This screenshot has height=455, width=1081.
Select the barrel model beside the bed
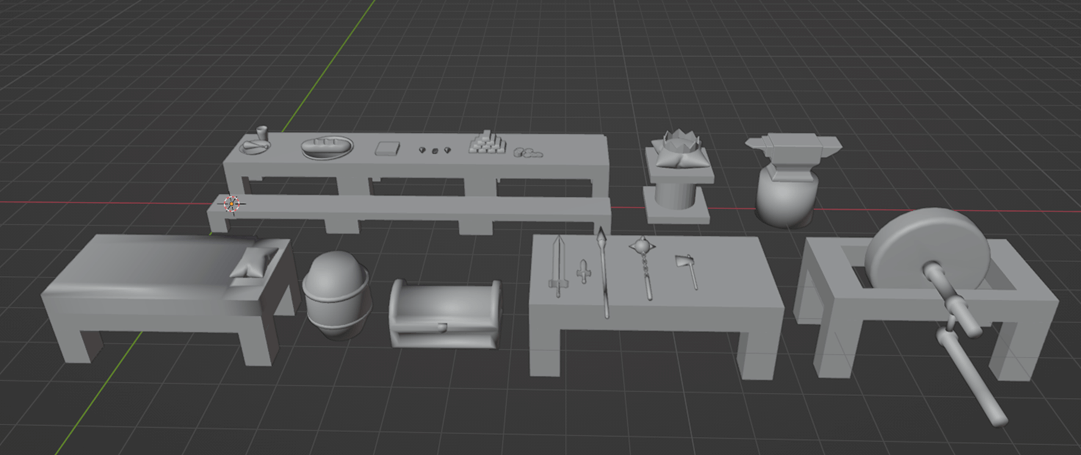coord(336,295)
